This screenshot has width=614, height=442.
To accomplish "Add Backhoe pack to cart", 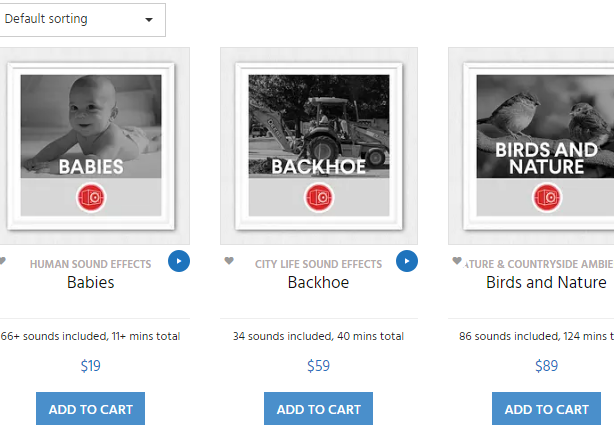I will [318, 409].
